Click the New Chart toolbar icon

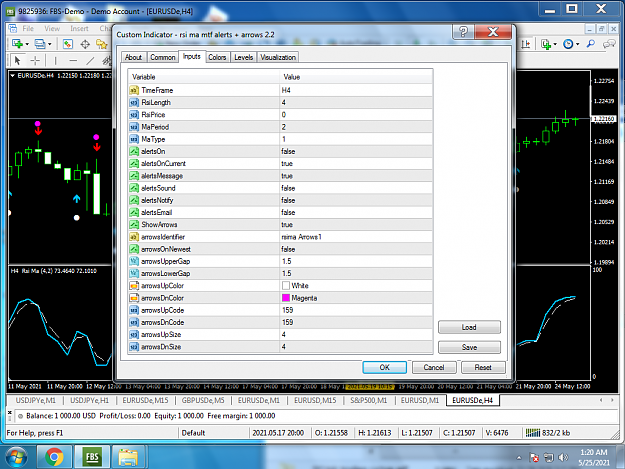[17, 44]
